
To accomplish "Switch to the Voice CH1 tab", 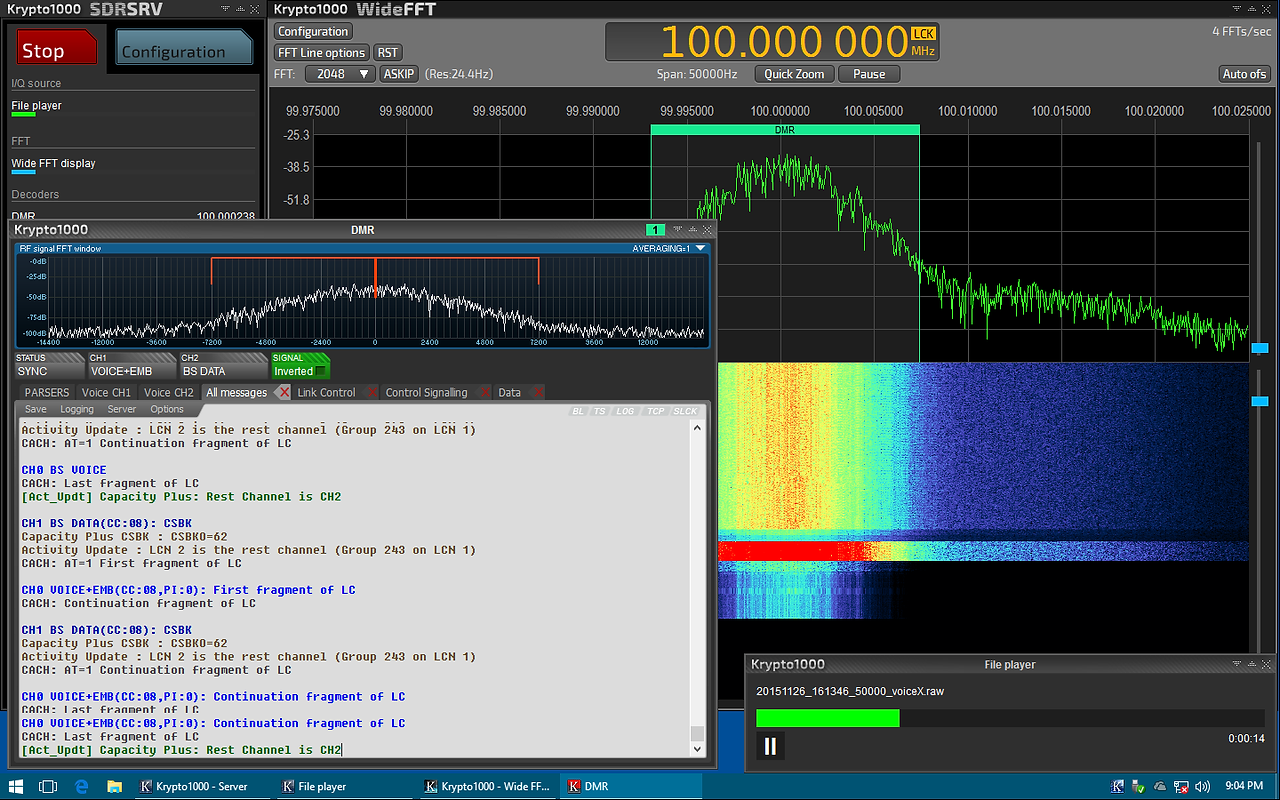I will pyautogui.click(x=106, y=393).
